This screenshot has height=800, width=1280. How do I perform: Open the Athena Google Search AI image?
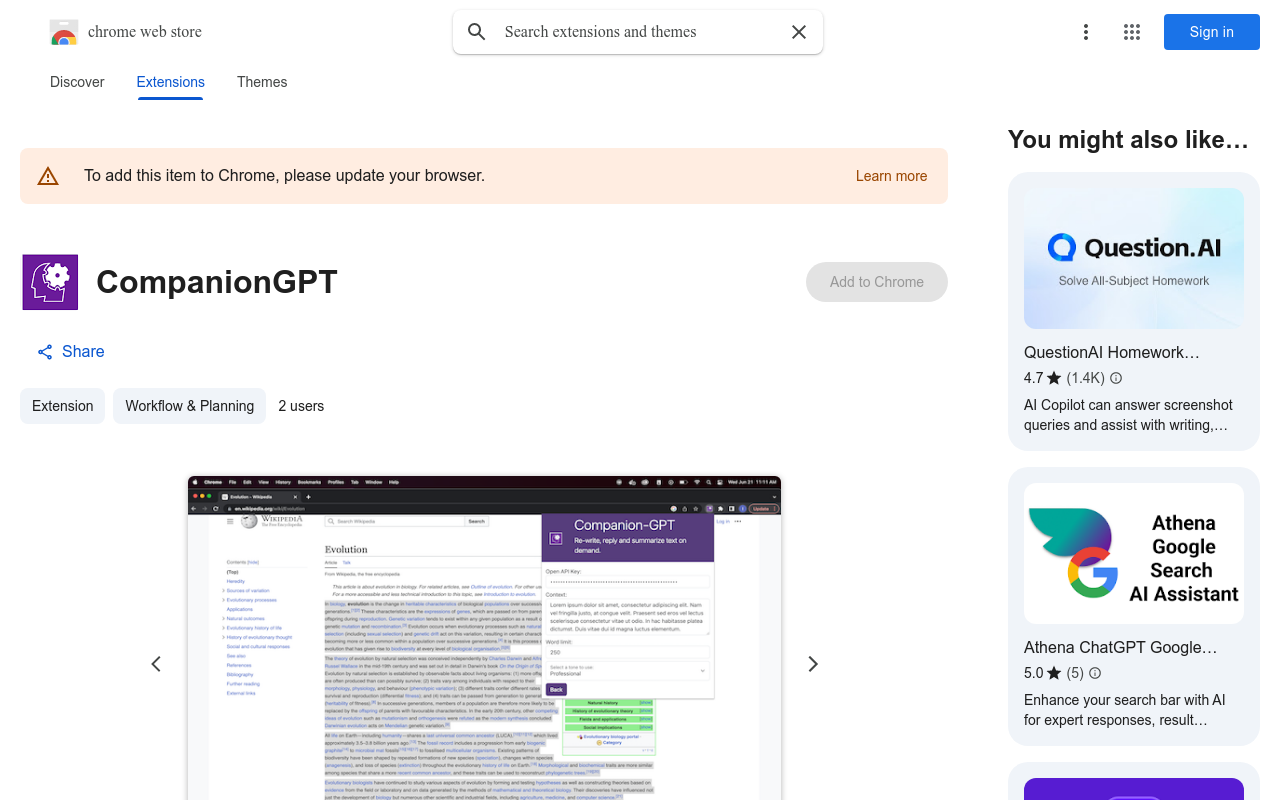[1134, 554]
